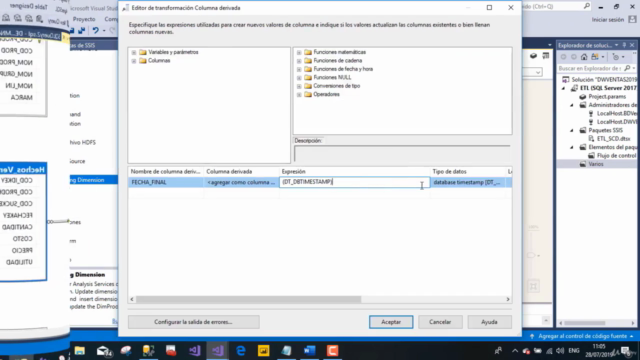Expand the Variables y parámetros node

pyautogui.click(x=134, y=52)
